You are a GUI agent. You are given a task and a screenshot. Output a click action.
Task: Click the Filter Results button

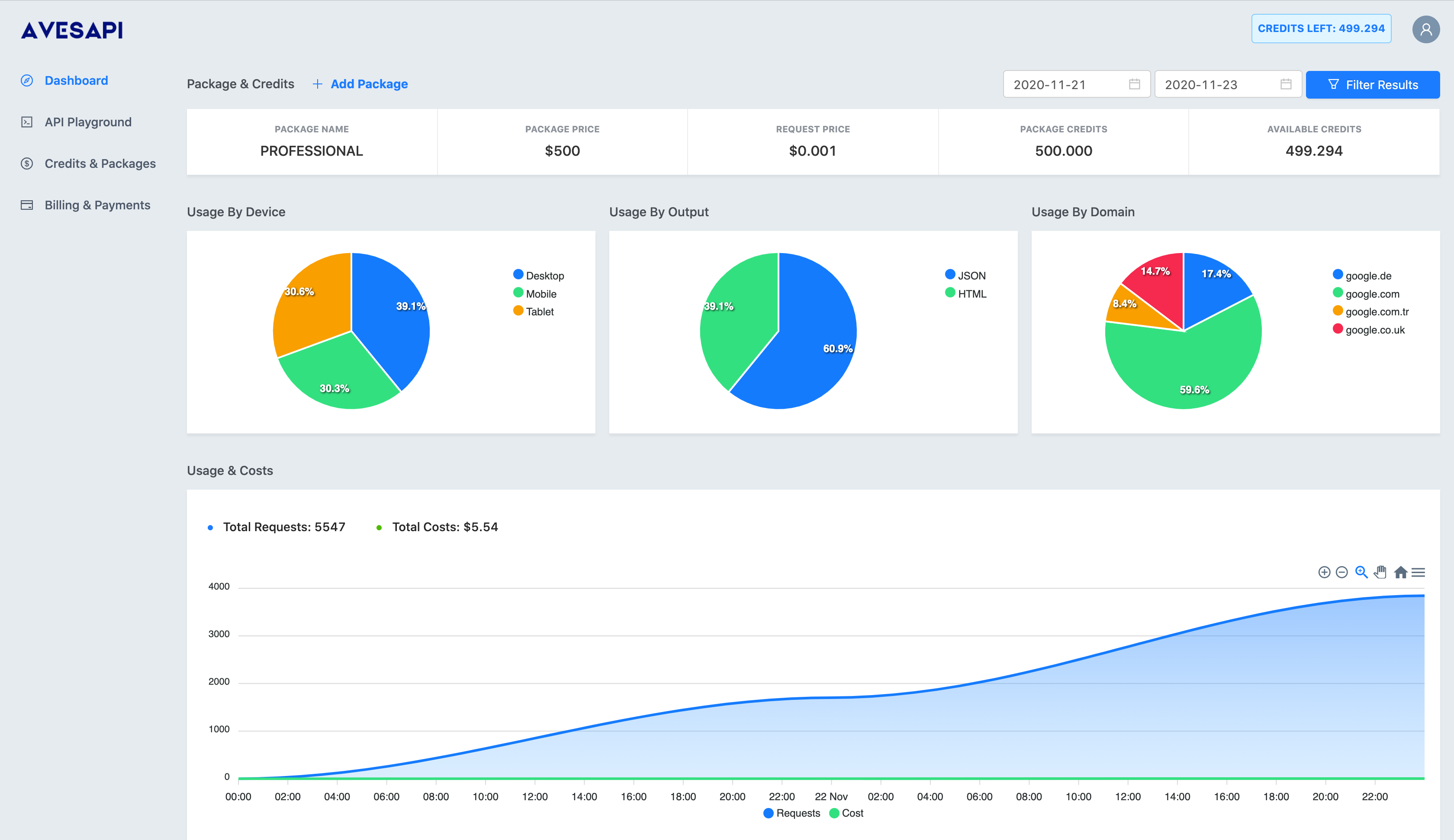point(1372,84)
